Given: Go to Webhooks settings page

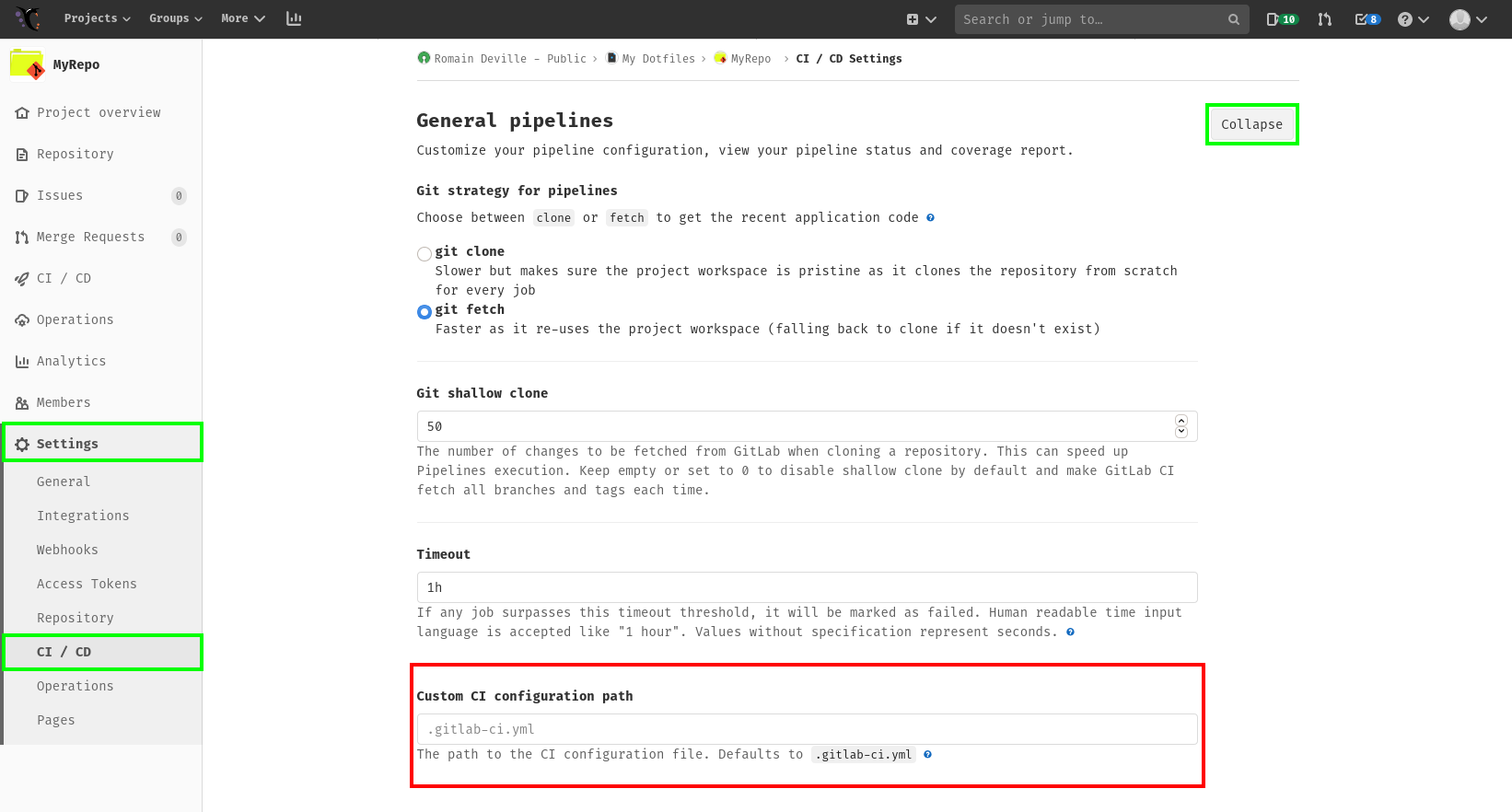Looking at the screenshot, I should click(x=67, y=550).
